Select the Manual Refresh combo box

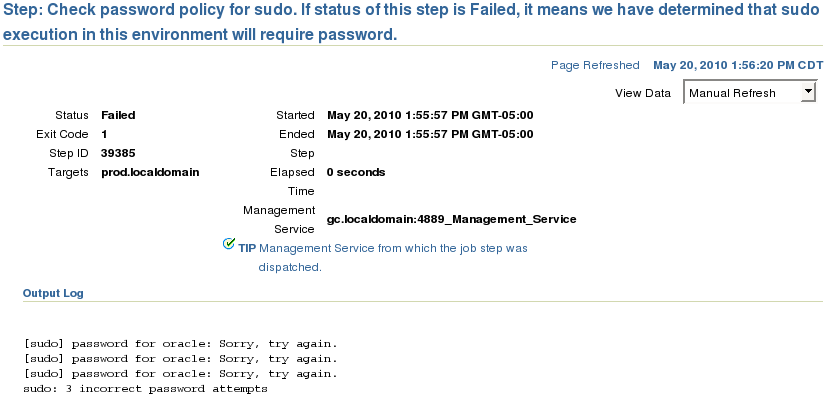[750, 93]
